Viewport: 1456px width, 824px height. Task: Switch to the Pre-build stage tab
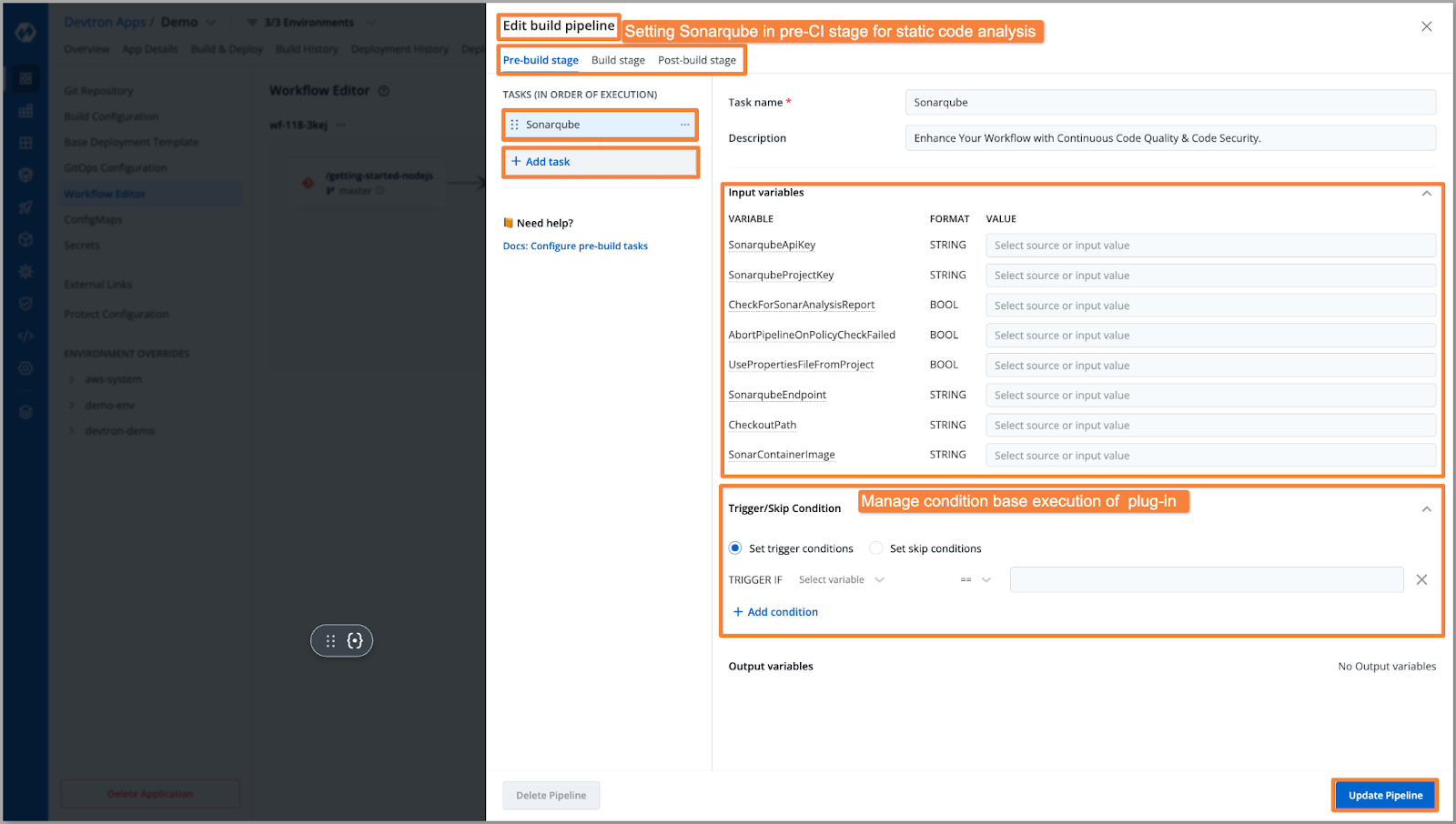(x=541, y=60)
